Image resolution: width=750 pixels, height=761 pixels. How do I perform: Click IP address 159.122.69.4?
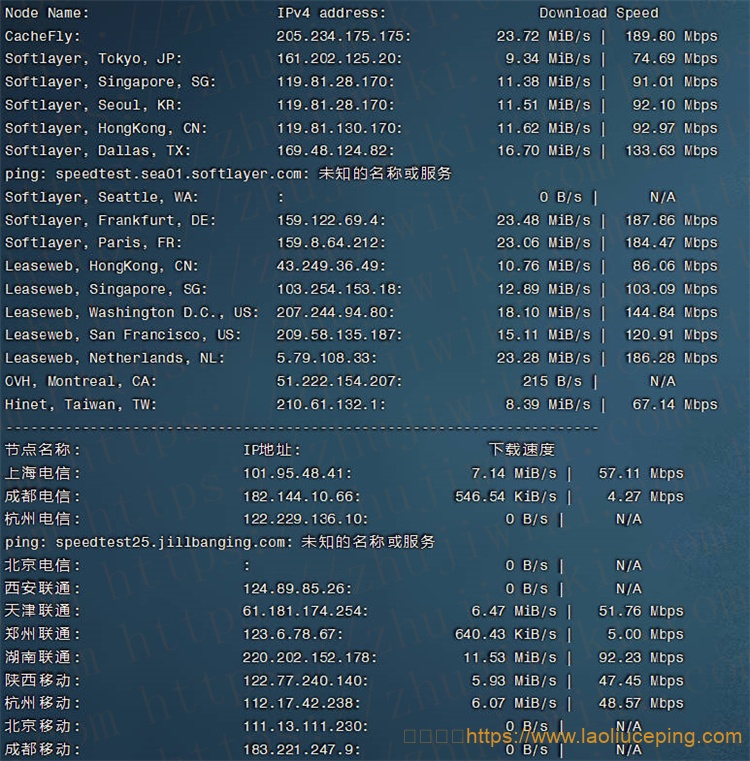331,221
